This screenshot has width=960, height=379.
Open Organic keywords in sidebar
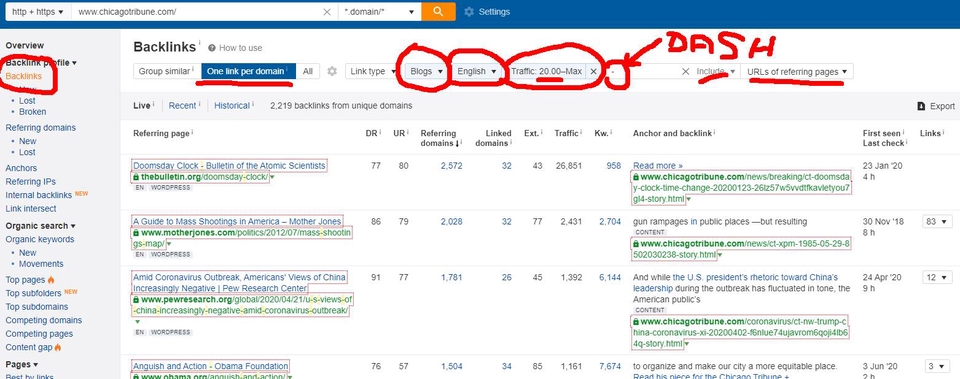(x=40, y=239)
